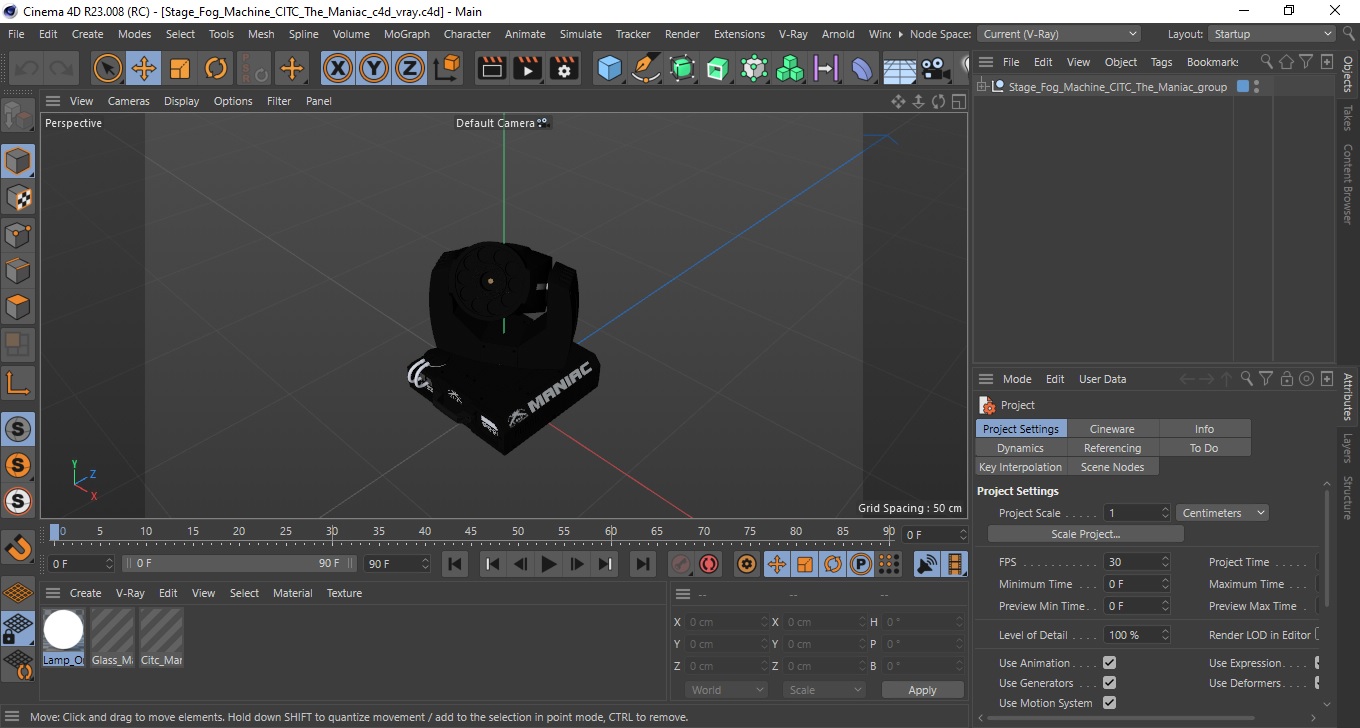Add a Floor environment object

coord(899,68)
